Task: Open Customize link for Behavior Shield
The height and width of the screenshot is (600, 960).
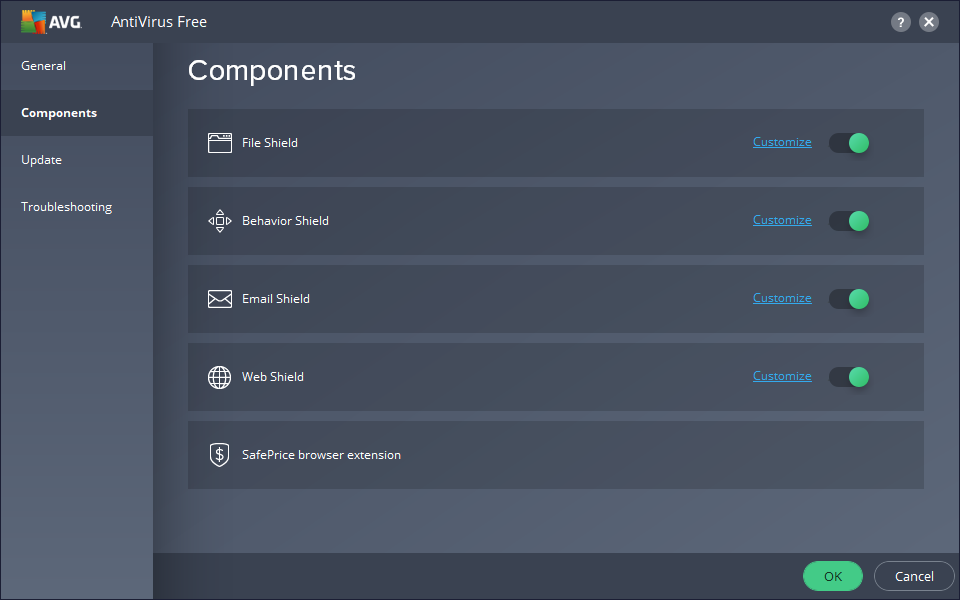Action: click(782, 220)
